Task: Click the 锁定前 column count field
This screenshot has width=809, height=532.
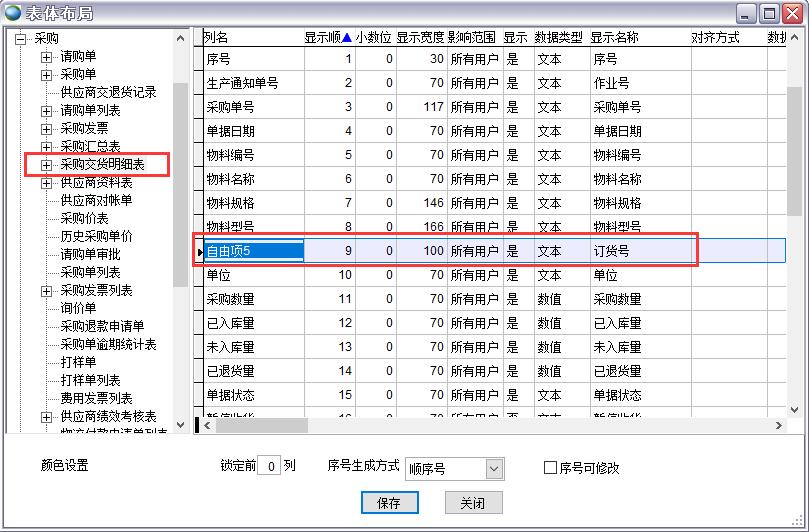Action: pyautogui.click(x=268, y=467)
